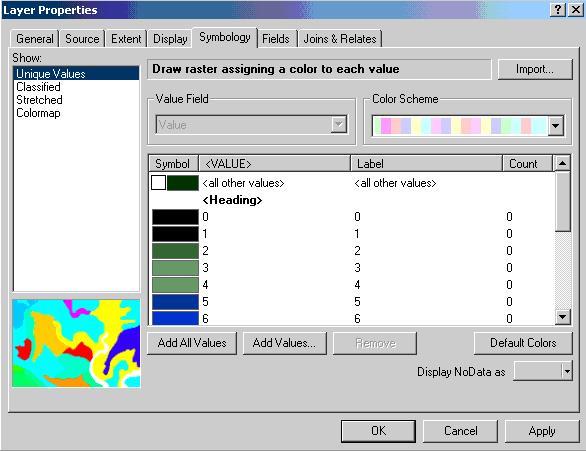
Task: Select Unique Values renderer
Action: [x=76, y=74]
